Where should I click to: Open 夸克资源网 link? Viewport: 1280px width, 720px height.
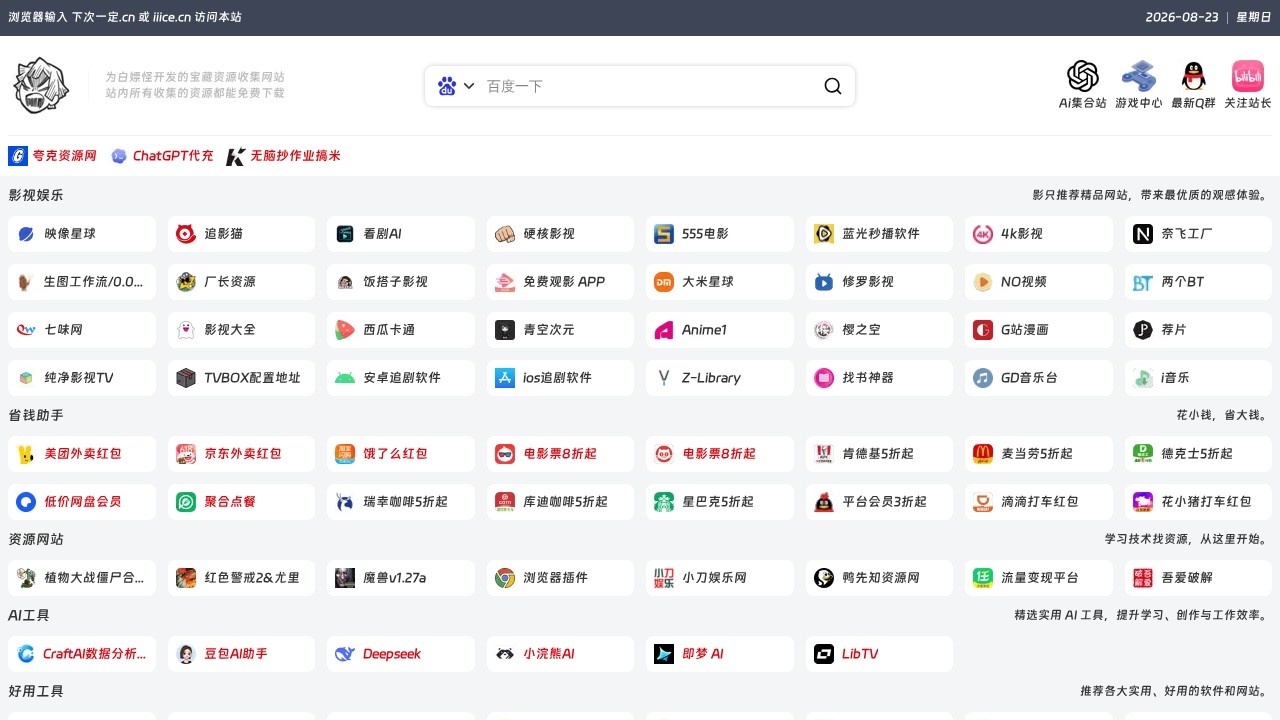(x=53, y=156)
